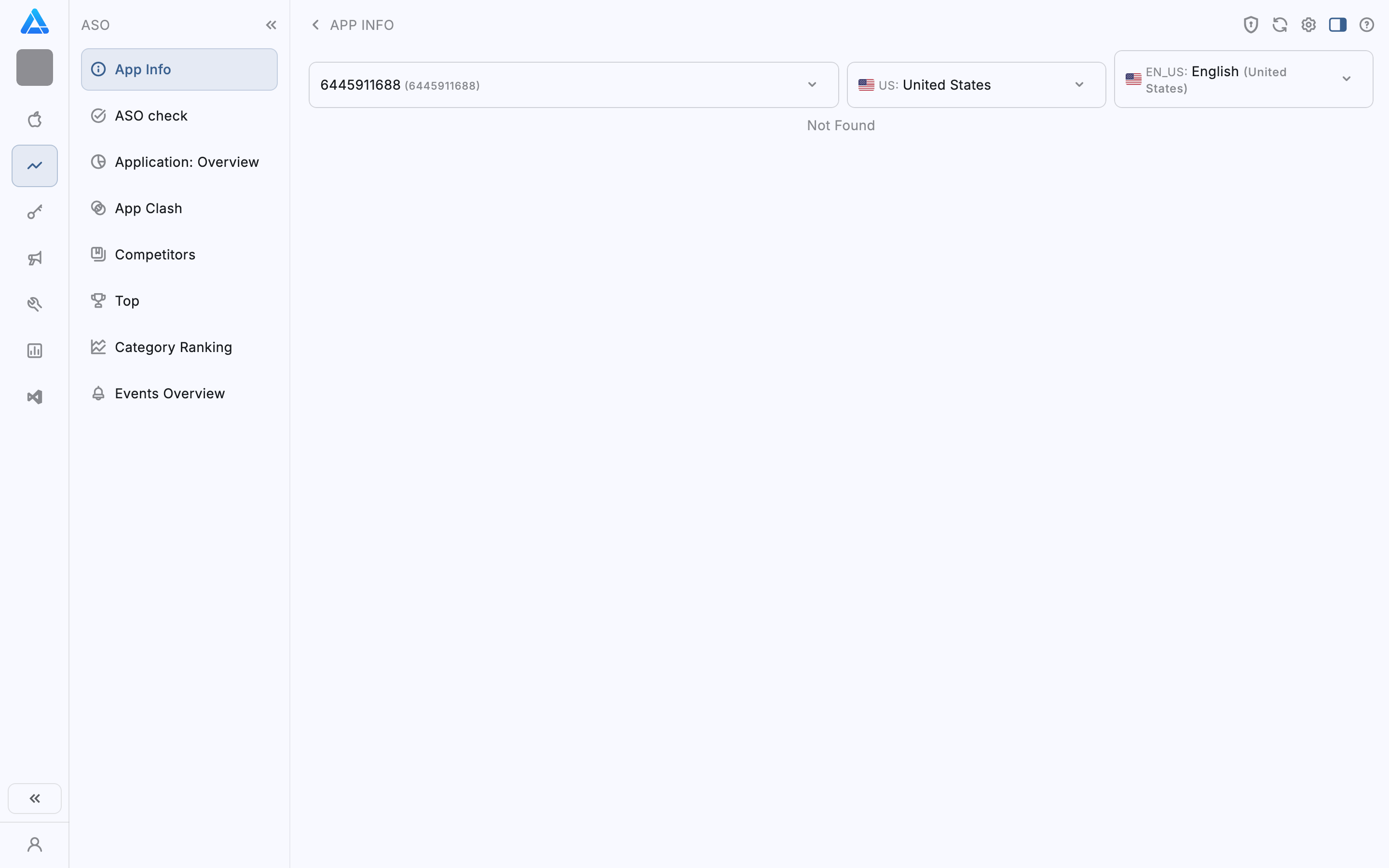Image resolution: width=1389 pixels, height=868 pixels.
Task: Open the app selector dropdown 6445911688
Action: [x=573, y=85]
